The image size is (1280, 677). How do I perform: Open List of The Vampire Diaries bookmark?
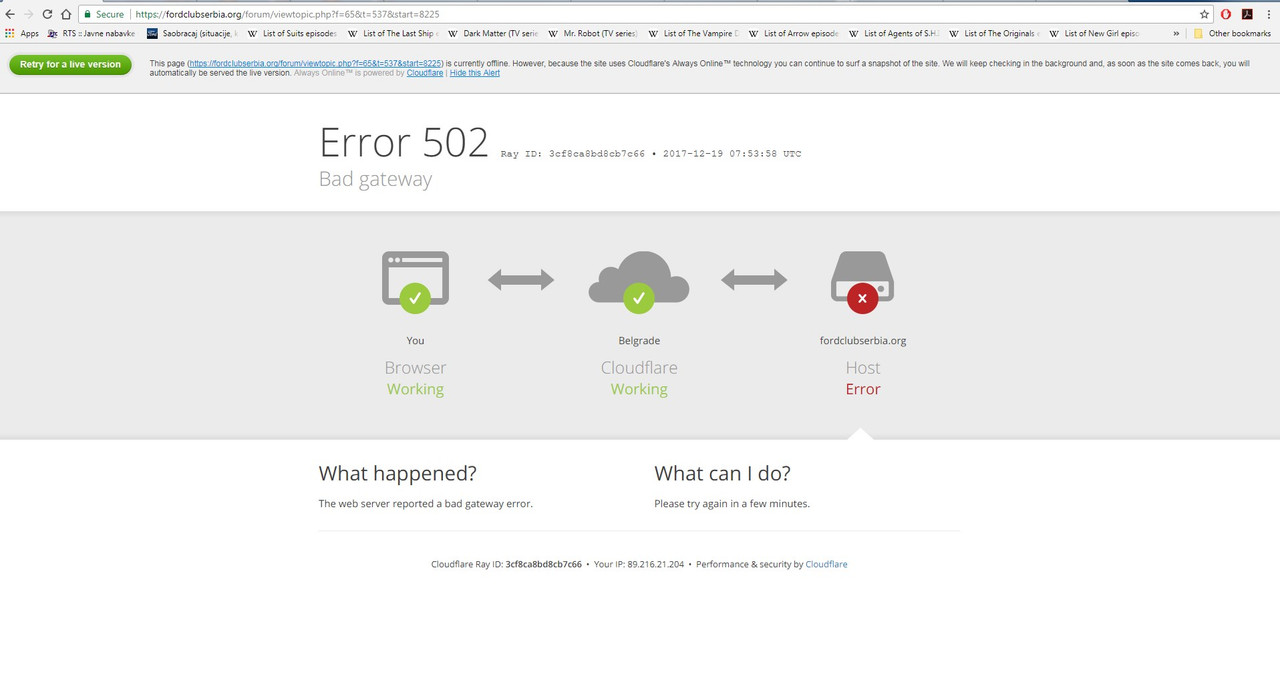693,33
